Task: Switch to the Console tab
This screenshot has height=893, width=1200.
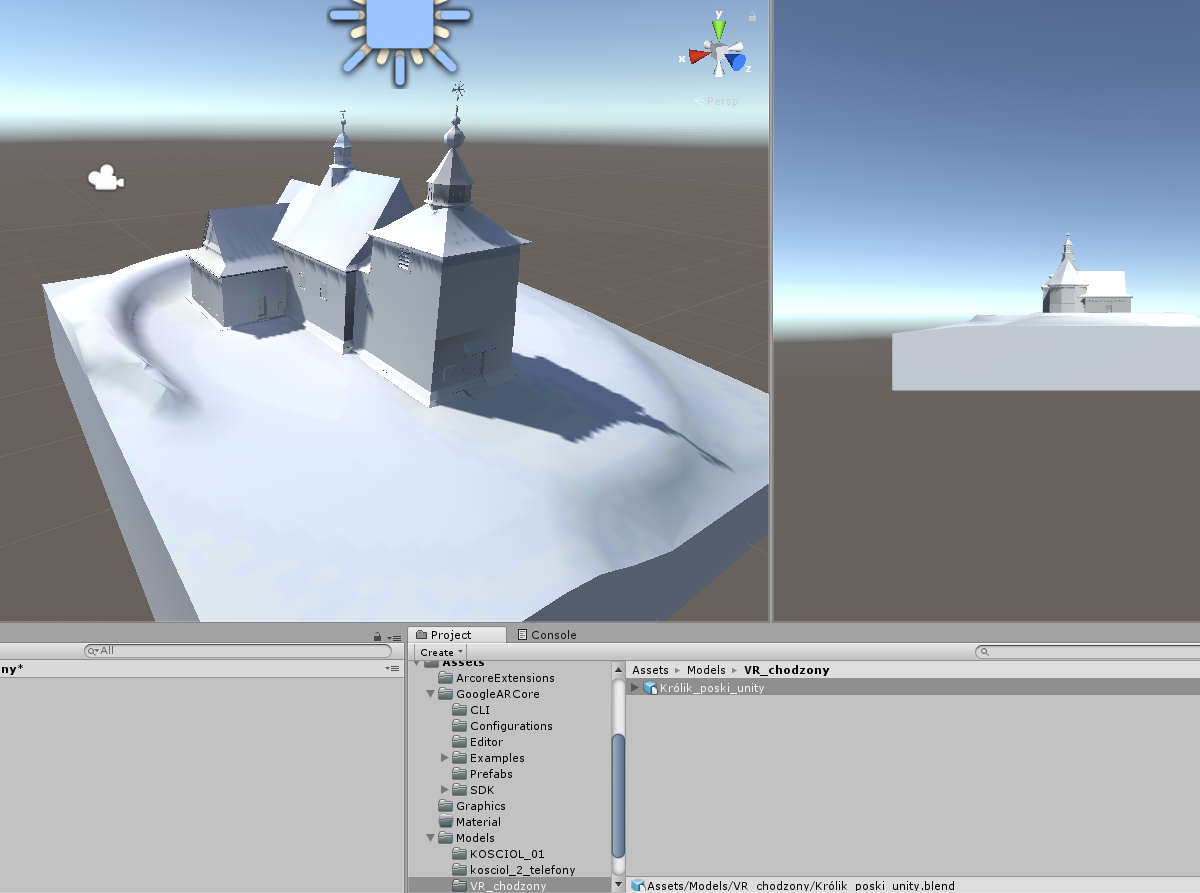Action: [x=547, y=635]
